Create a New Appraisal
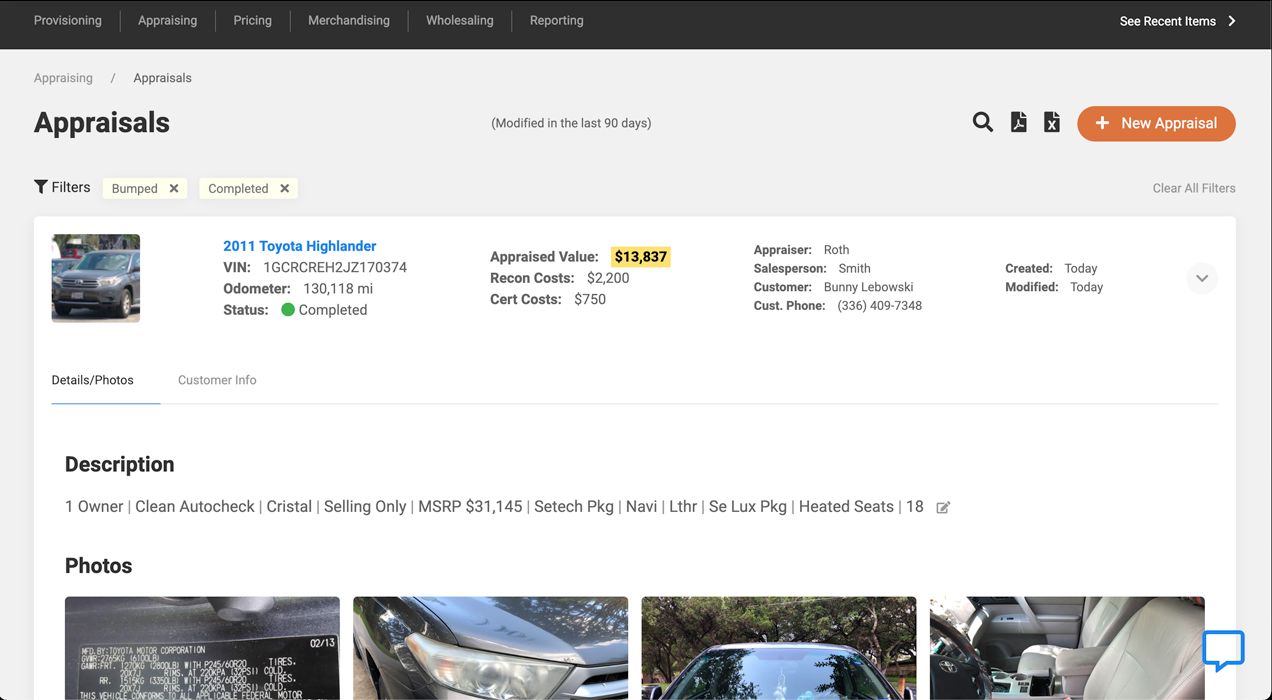 pyautogui.click(x=1156, y=123)
